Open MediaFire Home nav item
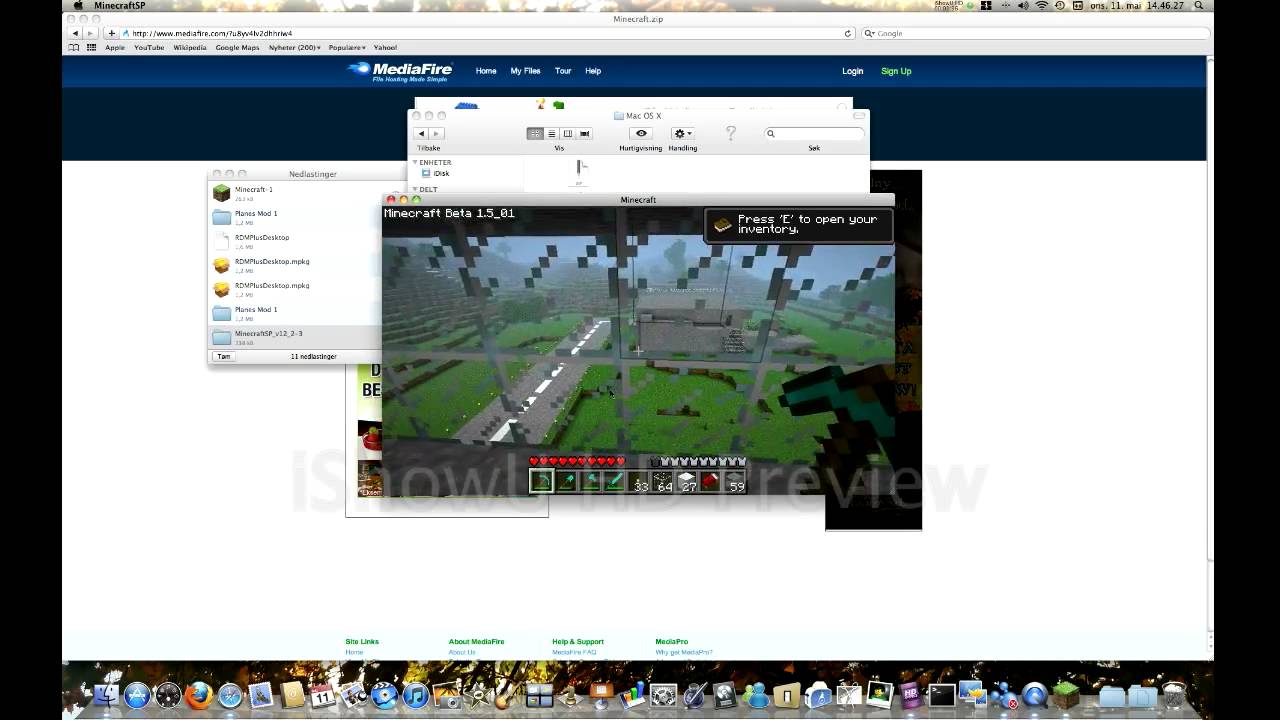The image size is (1280, 720). [486, 71]
